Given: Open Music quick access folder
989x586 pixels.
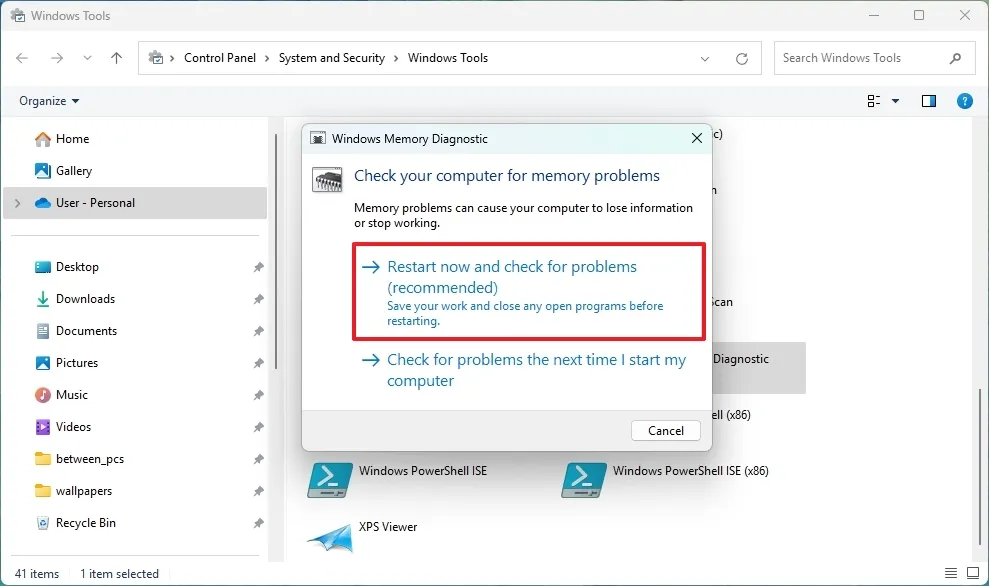Looking at the screenshot, I should (x=61, y=395).
